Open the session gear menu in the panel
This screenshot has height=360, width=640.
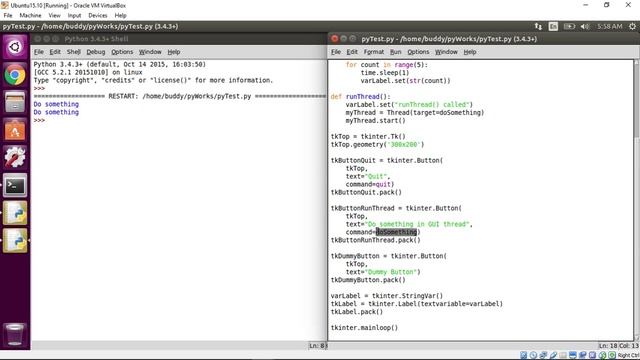(632, 27)
